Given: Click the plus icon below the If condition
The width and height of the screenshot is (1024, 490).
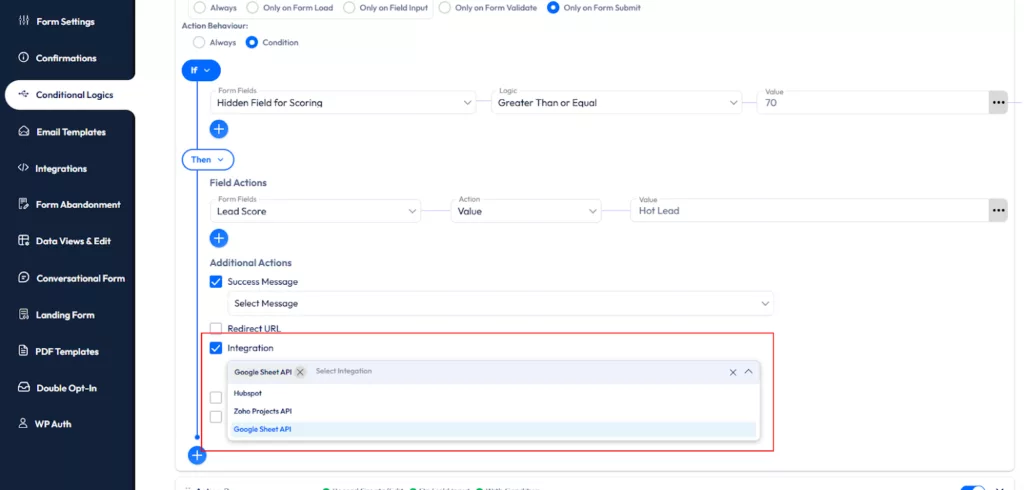Looking at the screenshot, I should (x=219, y=129).
